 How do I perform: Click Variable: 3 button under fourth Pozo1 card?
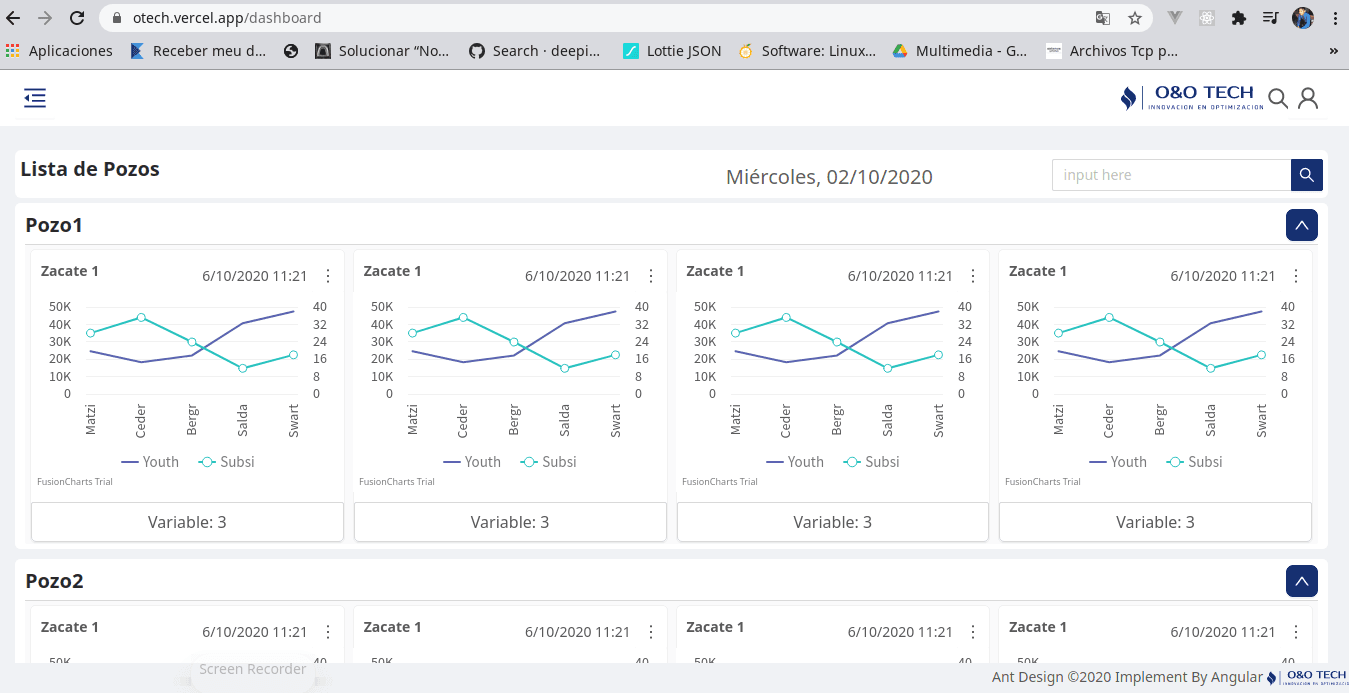coord(1155,522)
